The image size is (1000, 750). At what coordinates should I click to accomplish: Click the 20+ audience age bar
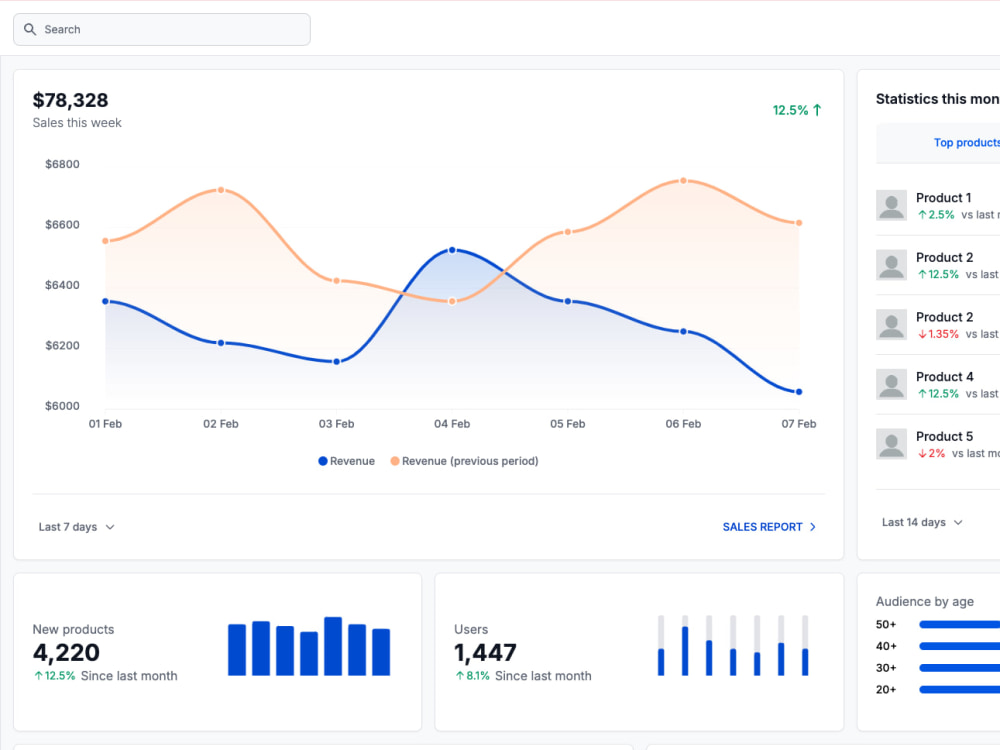click(x=959, y=689)
